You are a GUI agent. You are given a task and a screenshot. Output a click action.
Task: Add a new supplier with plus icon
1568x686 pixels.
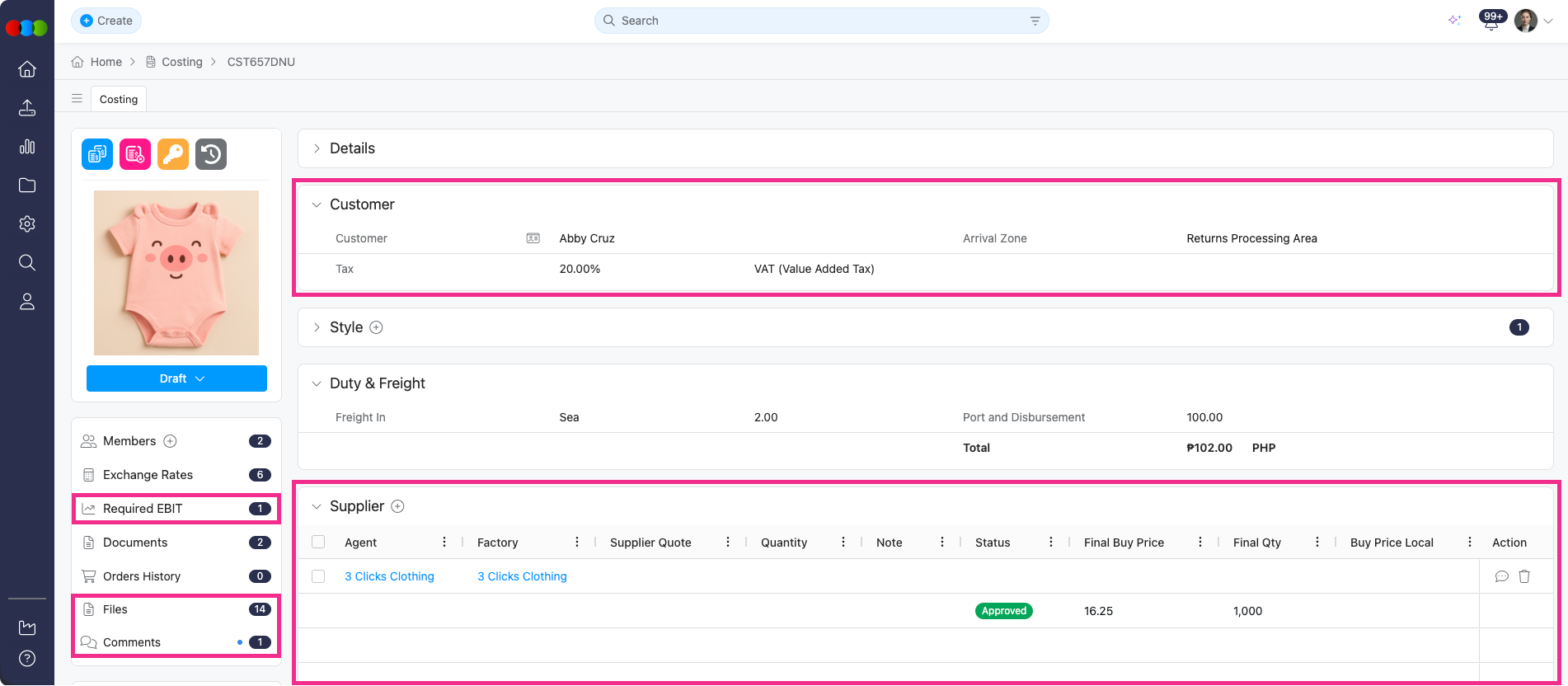(397, 506)
